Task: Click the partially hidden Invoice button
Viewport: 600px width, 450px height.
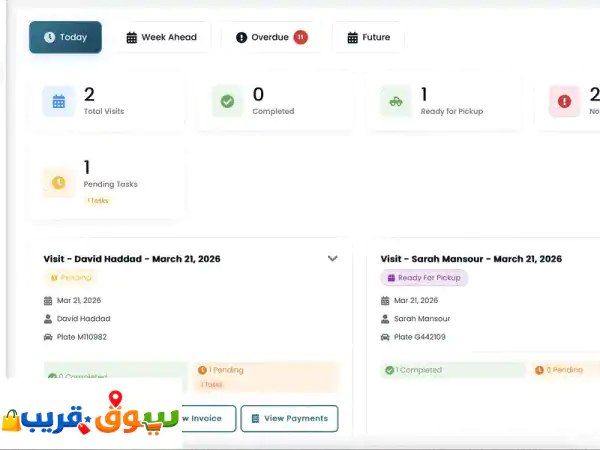Action: point(209,418)
